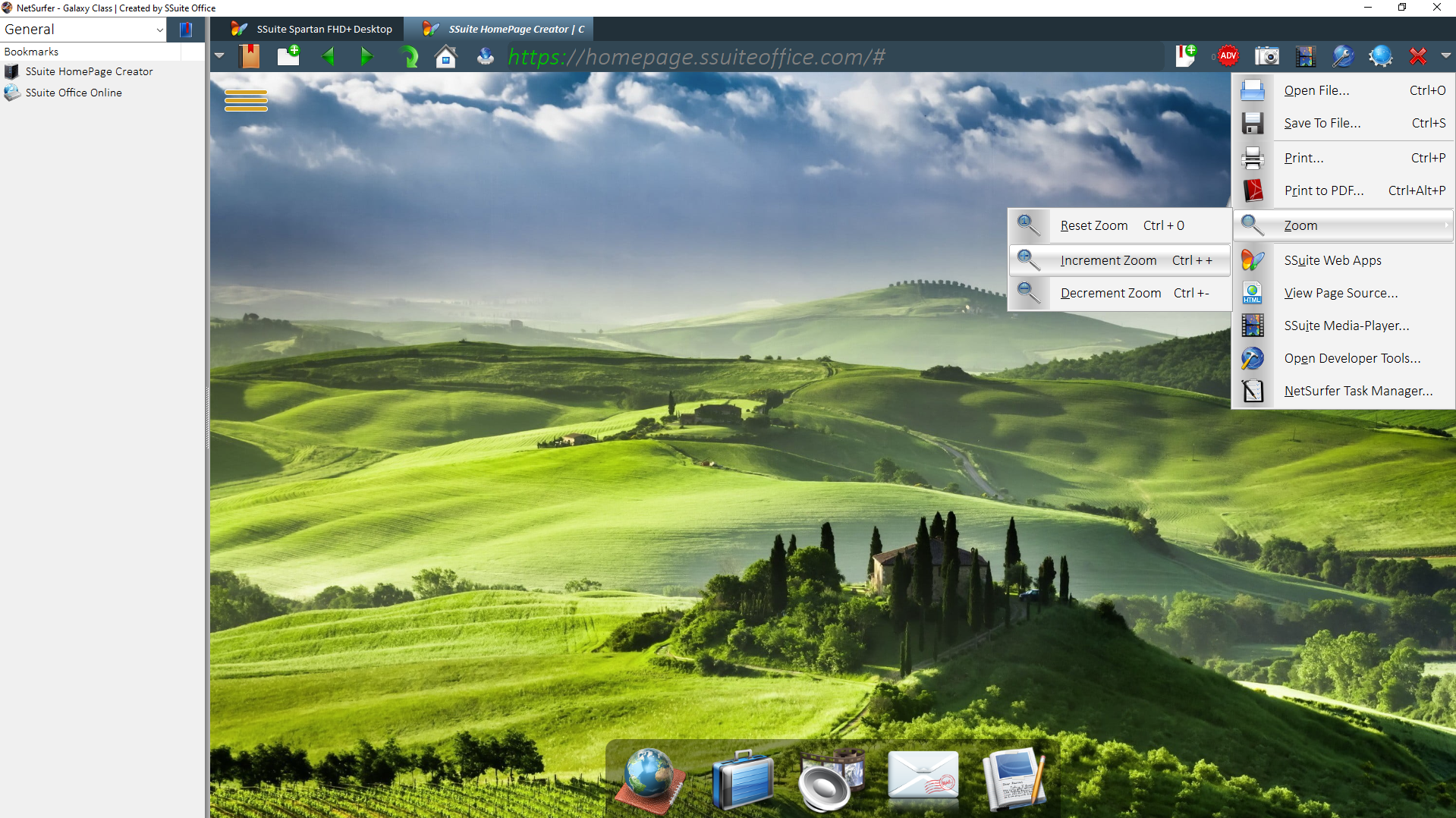Image resolution: width=1456 pixels, height=818 pixels.
Task: Expand the toolbar's left dropdown arrow
Action: (x=219, y=56)
